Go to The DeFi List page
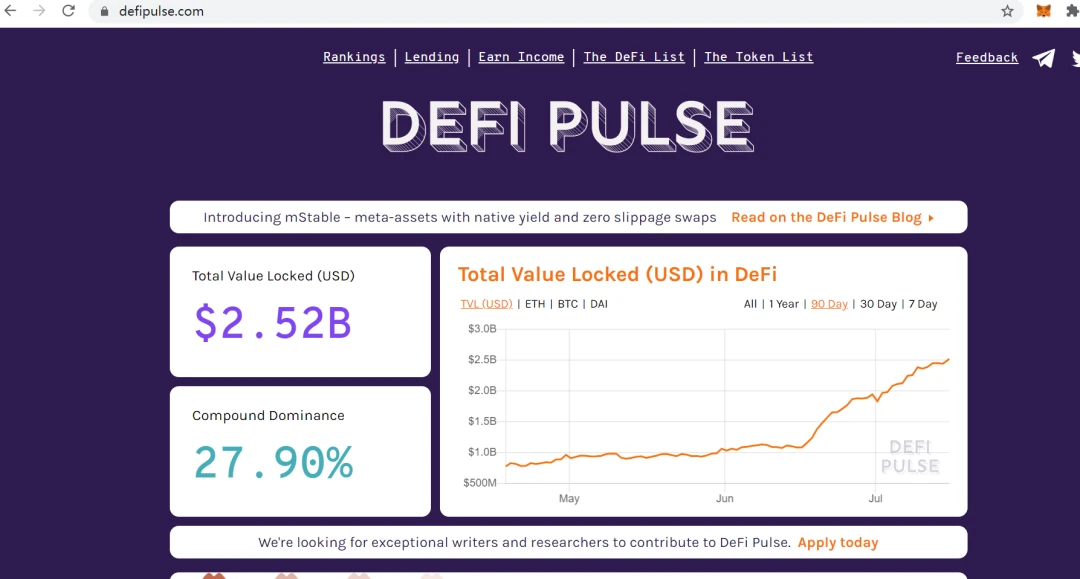 click(634, 57)
